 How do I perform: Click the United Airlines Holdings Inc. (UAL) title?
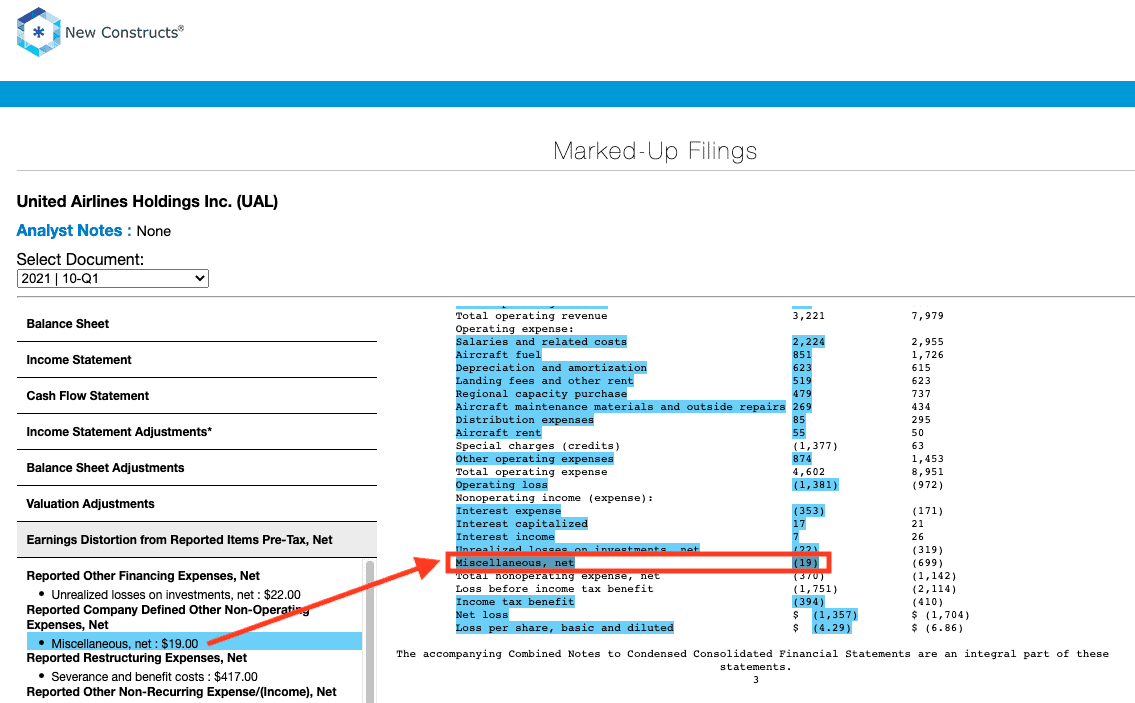coord(147,201)
